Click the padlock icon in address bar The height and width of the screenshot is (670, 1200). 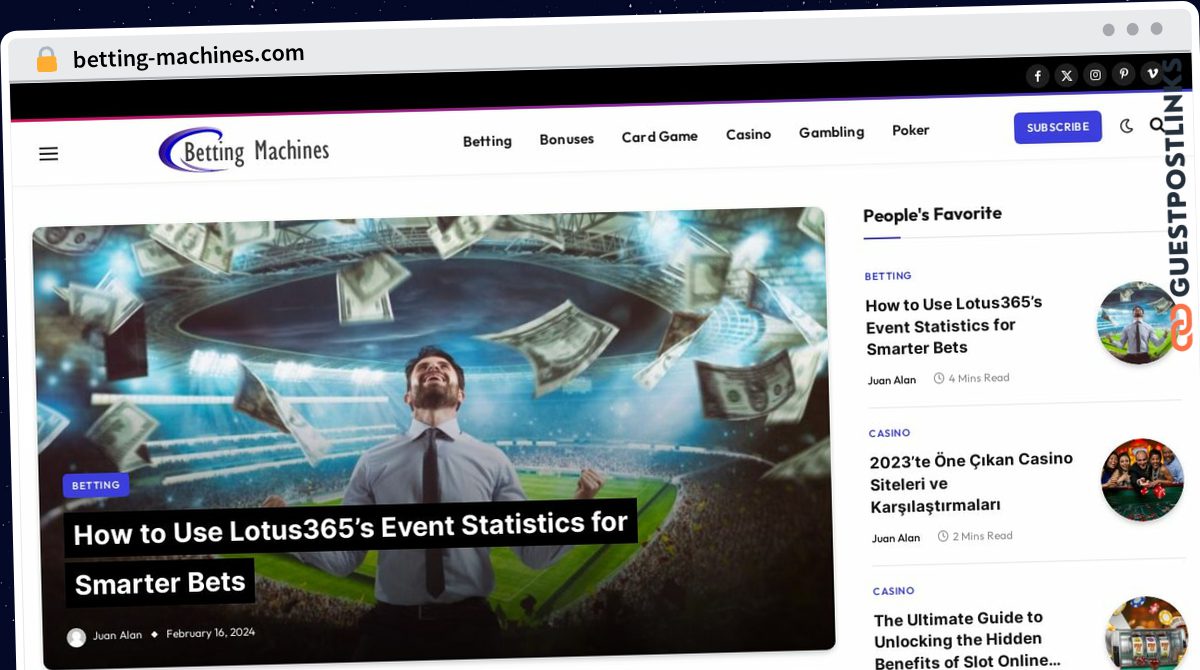click(46, 59)
